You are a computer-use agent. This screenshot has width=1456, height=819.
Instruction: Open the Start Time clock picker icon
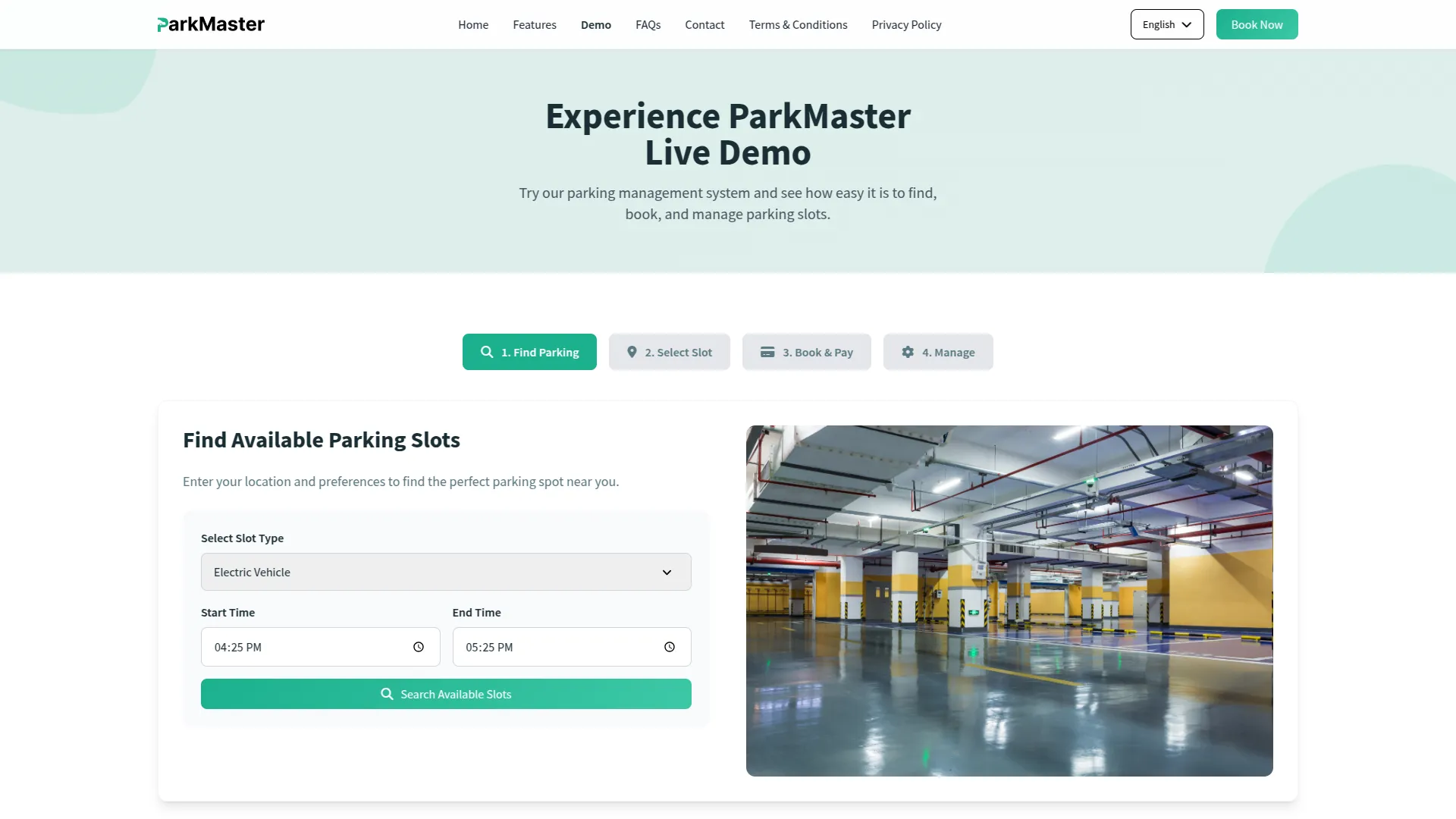[x=418, y=647]
